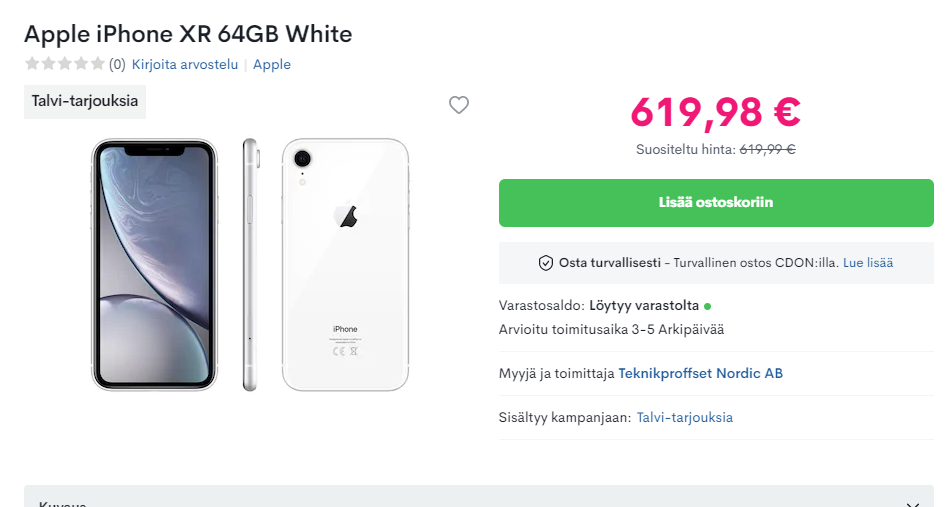This screenshot has width=951, height=507.
Task: Select the iPhone side profile image
Action: pos(250,264)
